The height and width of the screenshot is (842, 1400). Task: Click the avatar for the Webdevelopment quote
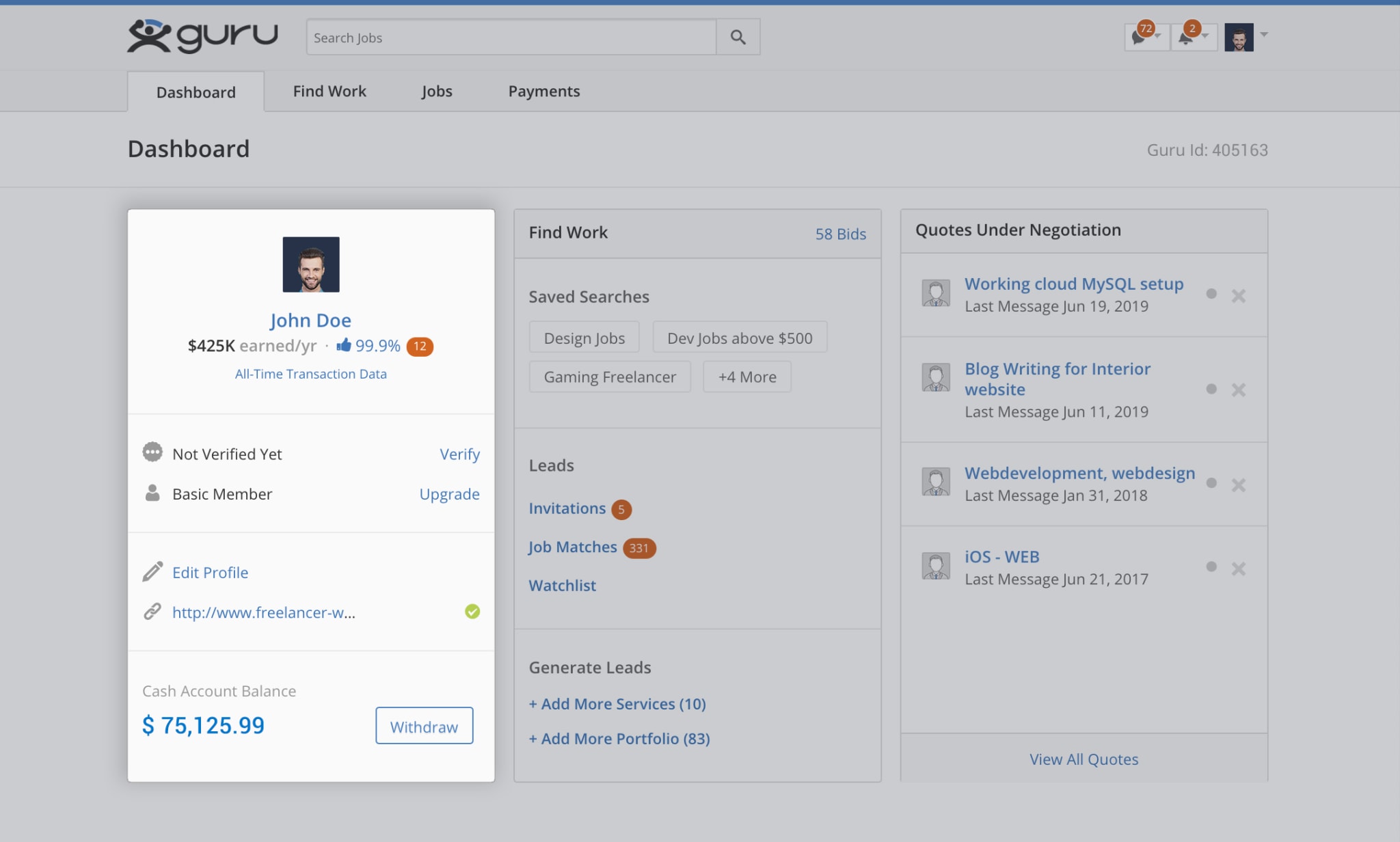coord(936,482)
